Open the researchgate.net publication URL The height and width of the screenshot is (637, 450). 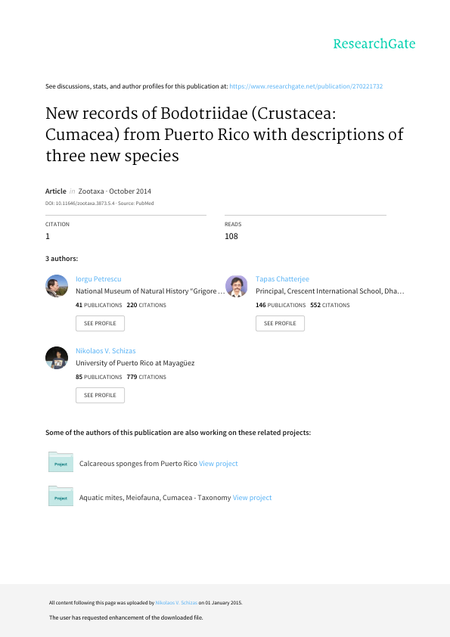pyautogui.click(x=306, y=86)
